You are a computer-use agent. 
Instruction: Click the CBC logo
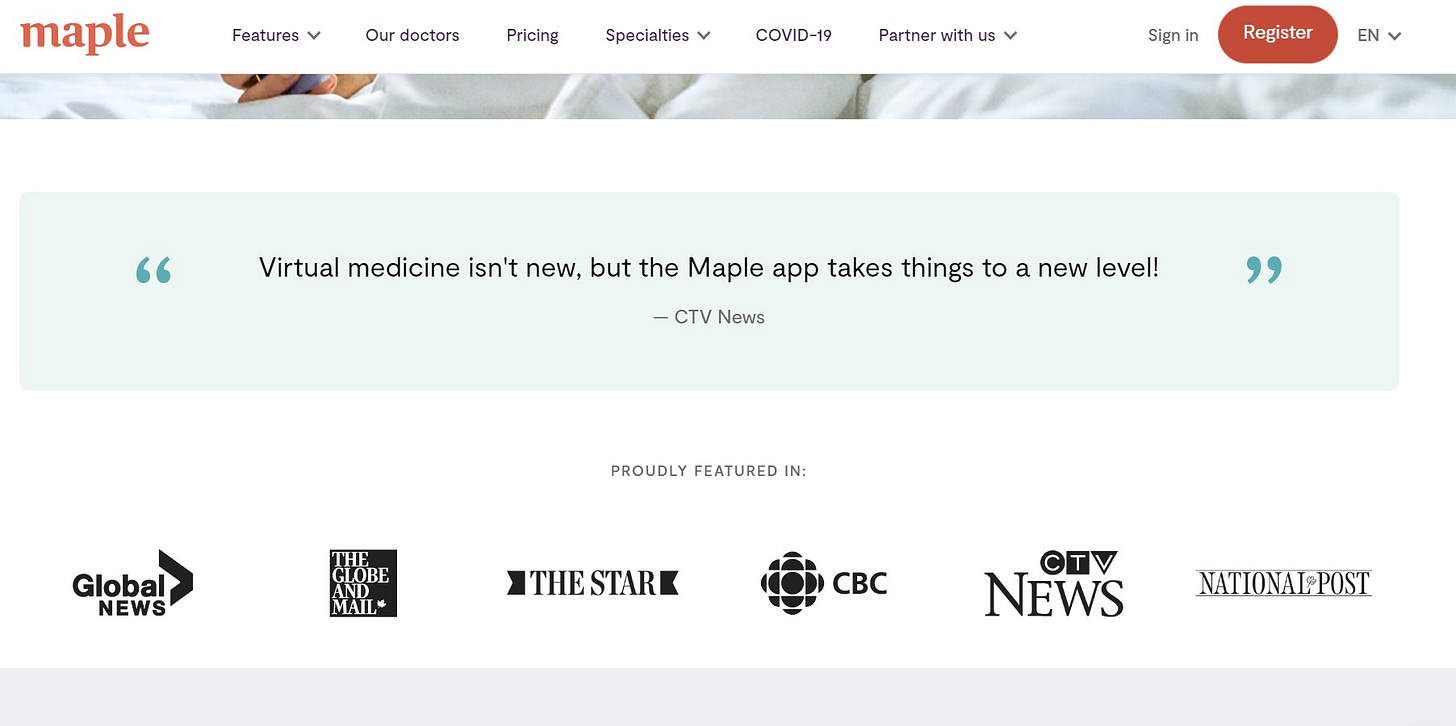click(824, 583)
